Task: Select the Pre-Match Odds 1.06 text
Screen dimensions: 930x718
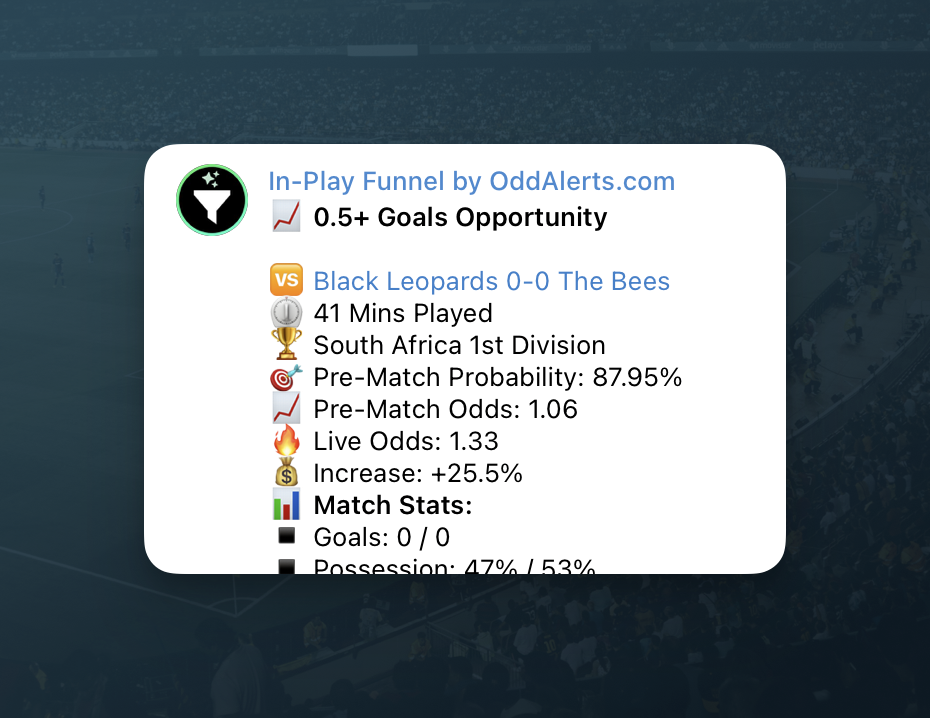Action: (445, 410)
